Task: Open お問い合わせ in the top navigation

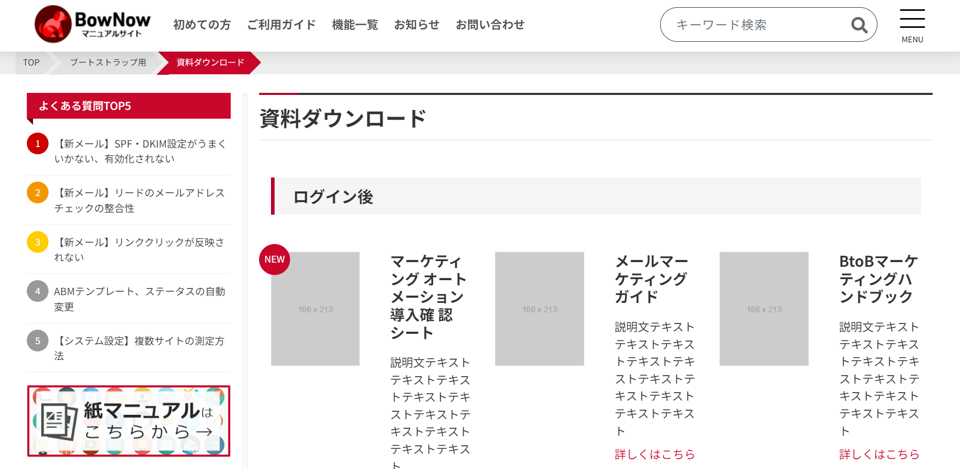Action: point(490,24)
